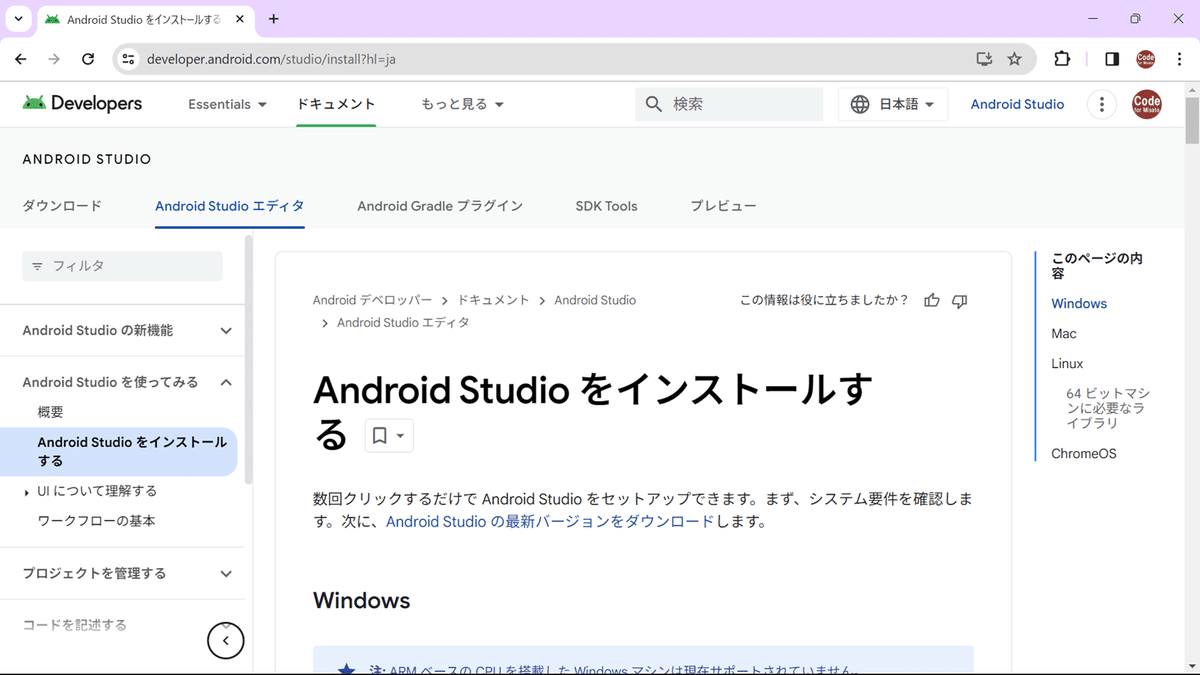Select the Android Studio エディタ tab

click(230, 206)
